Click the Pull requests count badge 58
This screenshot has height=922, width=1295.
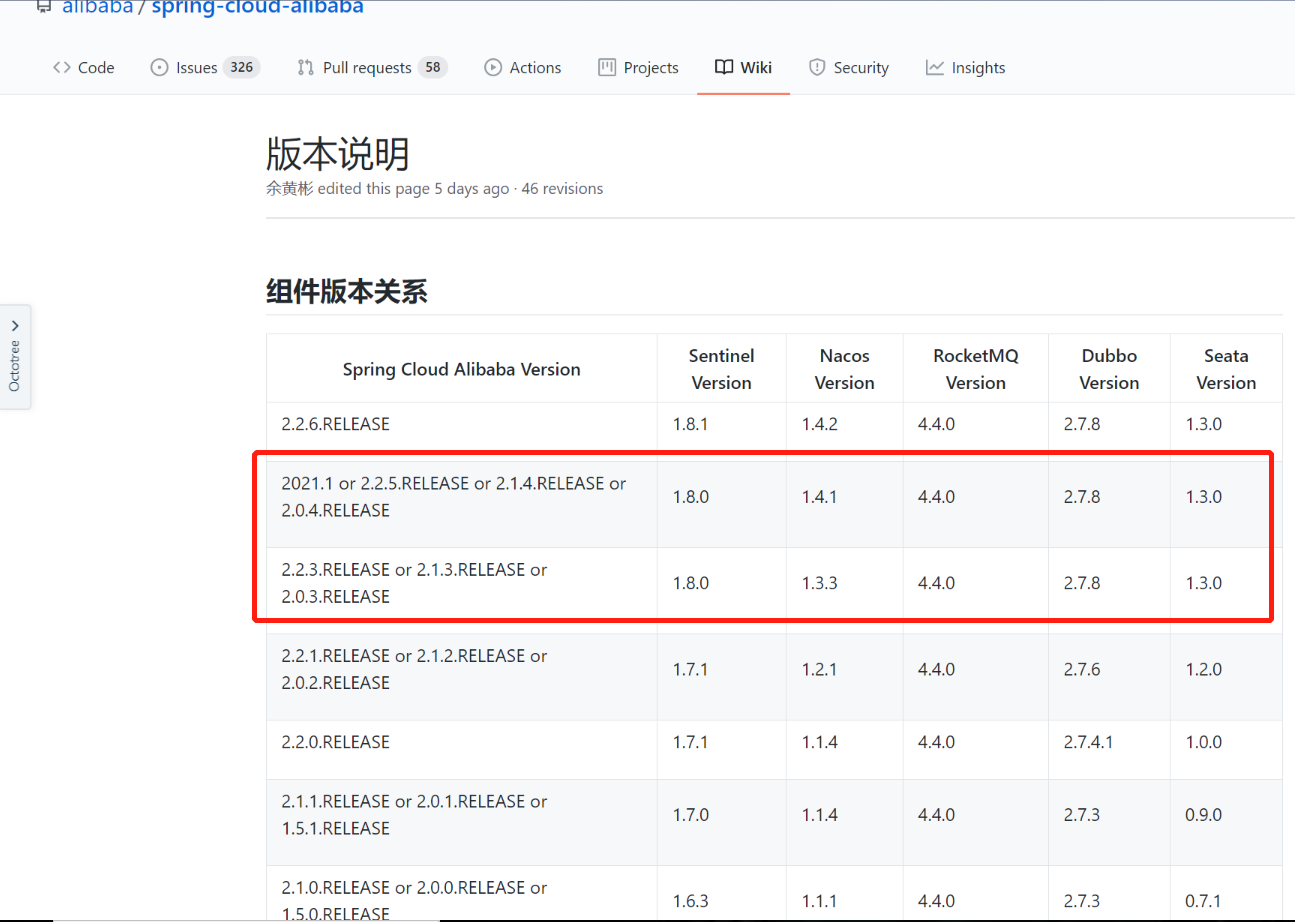432,68
